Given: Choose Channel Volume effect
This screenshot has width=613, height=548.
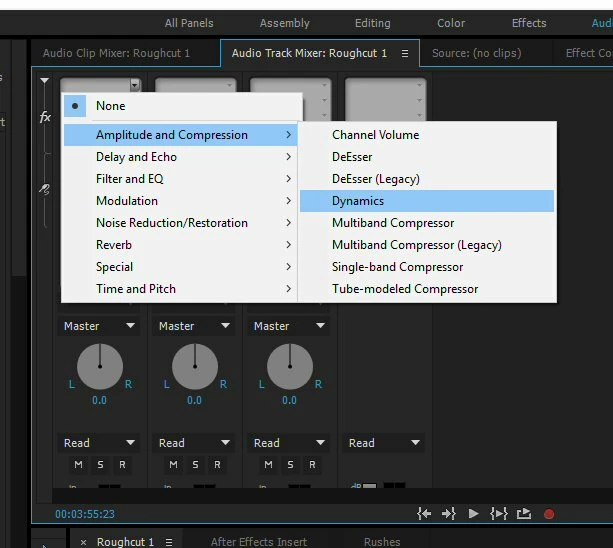Looking at the screenshot, I should [x=427, y=135].
